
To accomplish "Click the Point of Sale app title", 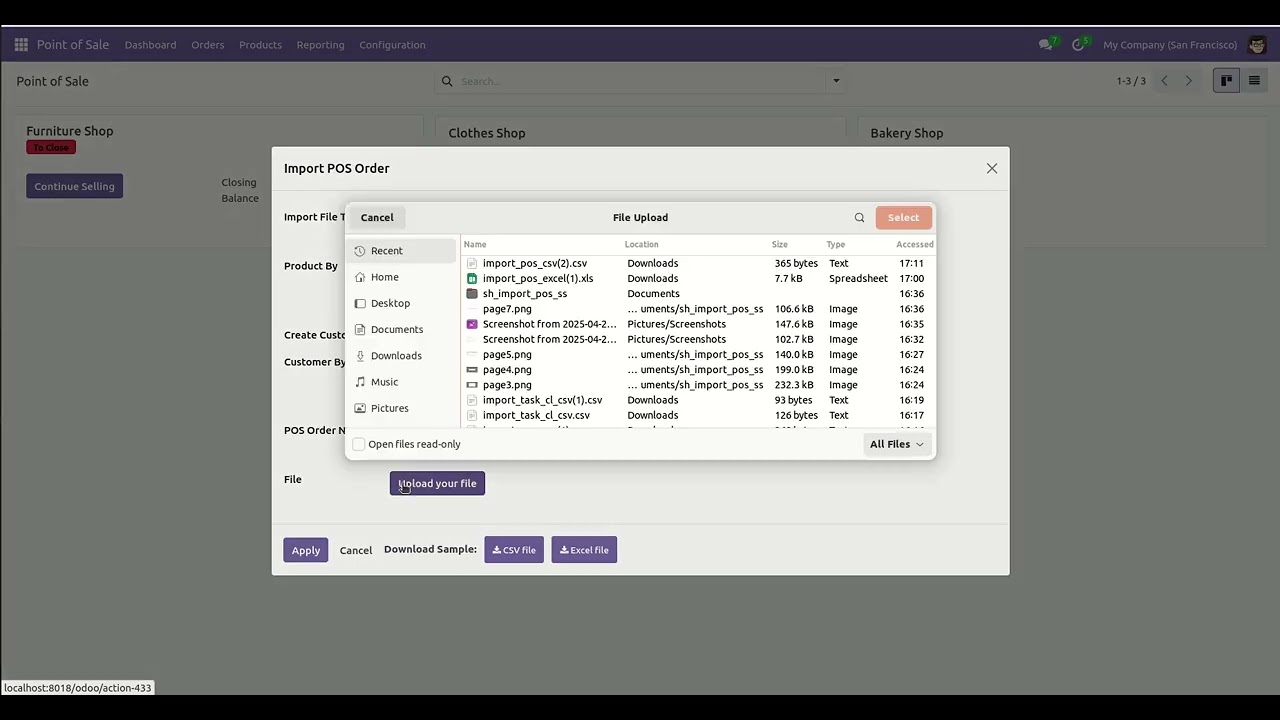I will click(x=73, y=45).
